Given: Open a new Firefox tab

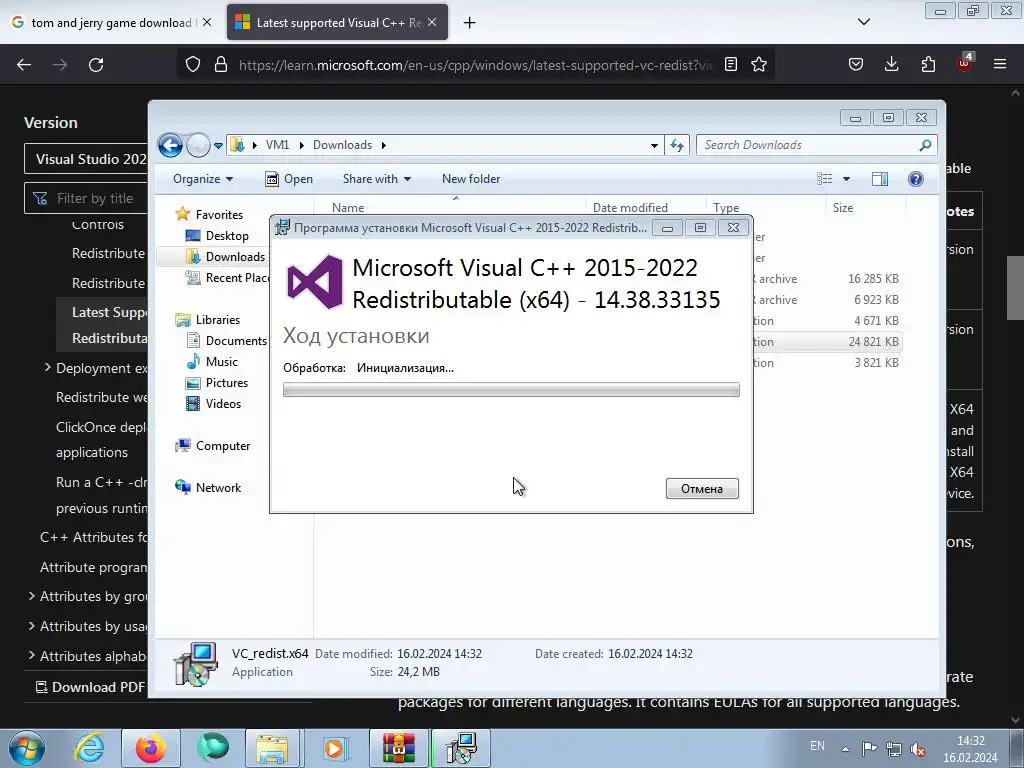Looking at the screenshot, I should click(x=470, y=23).
